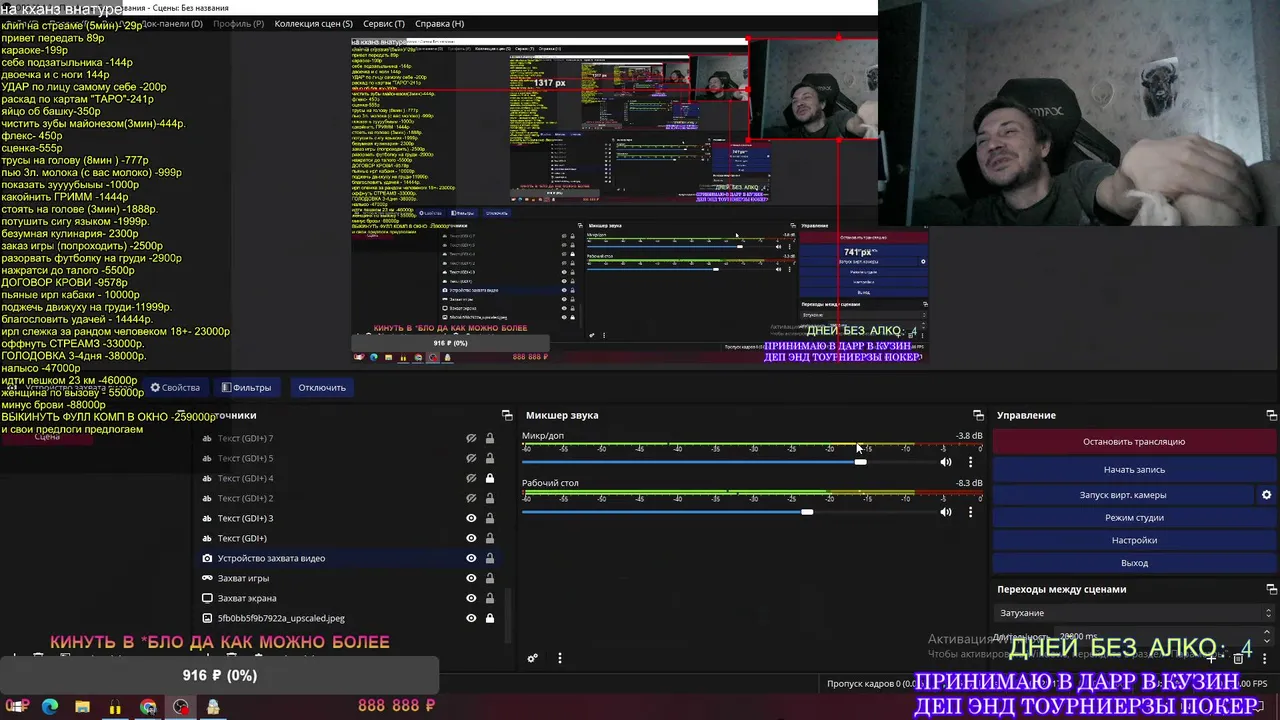Hide the Захват экрана source

[471, 598]
